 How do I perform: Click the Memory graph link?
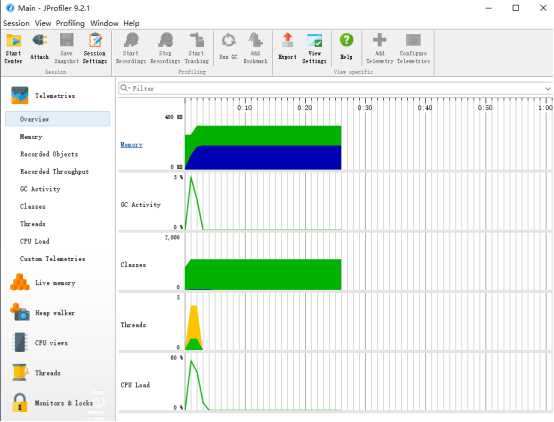131,145
